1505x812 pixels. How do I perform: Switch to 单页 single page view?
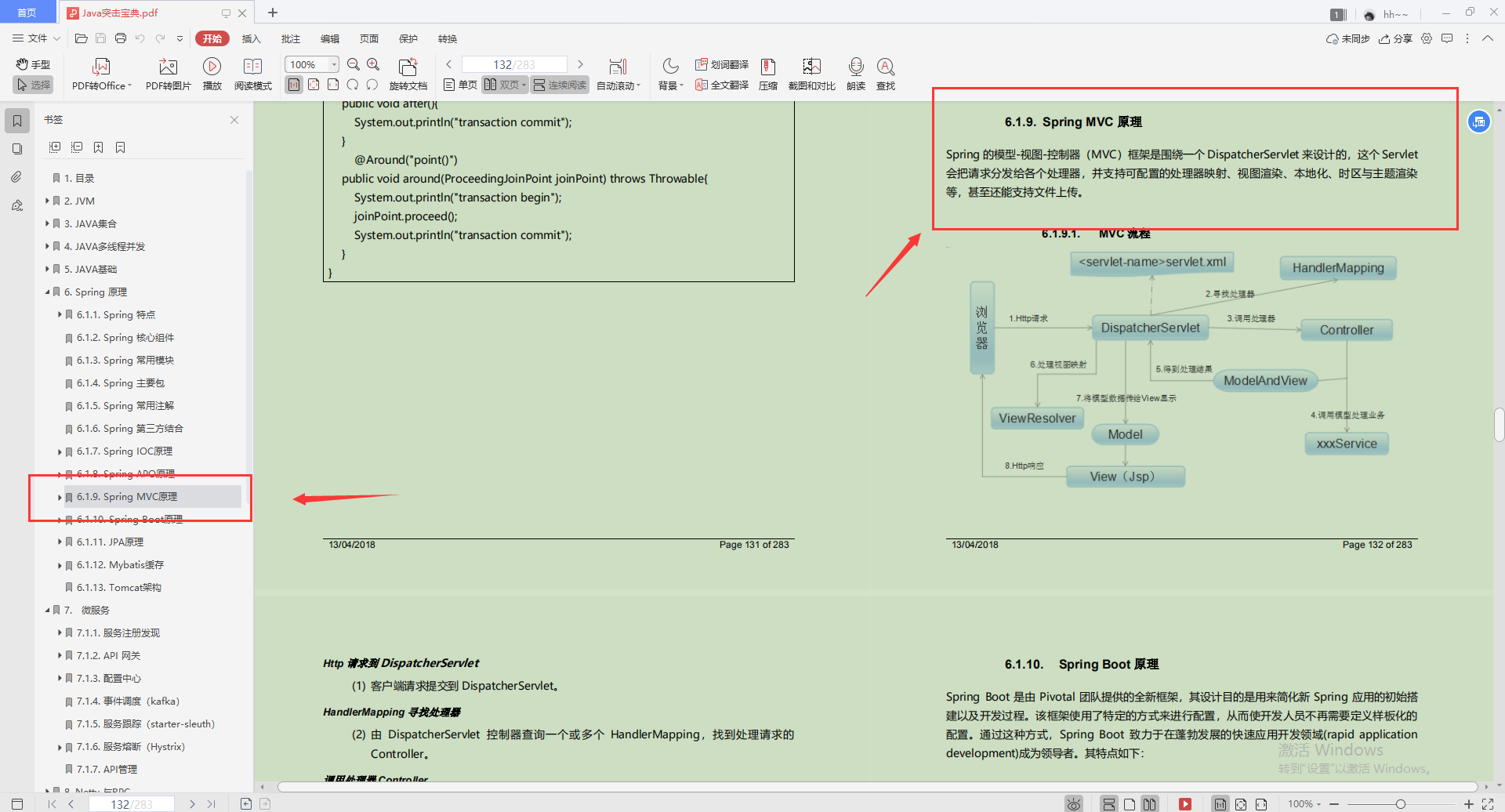click(x=460, y=85)
